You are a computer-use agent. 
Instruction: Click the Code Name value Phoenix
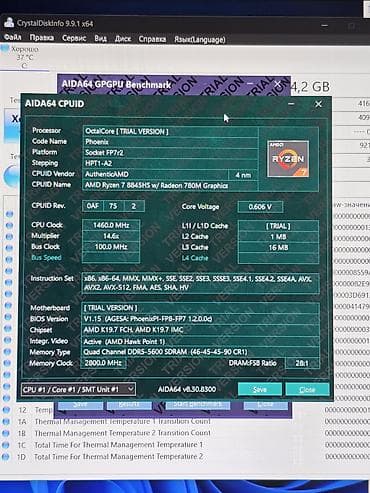pos(170,142)
